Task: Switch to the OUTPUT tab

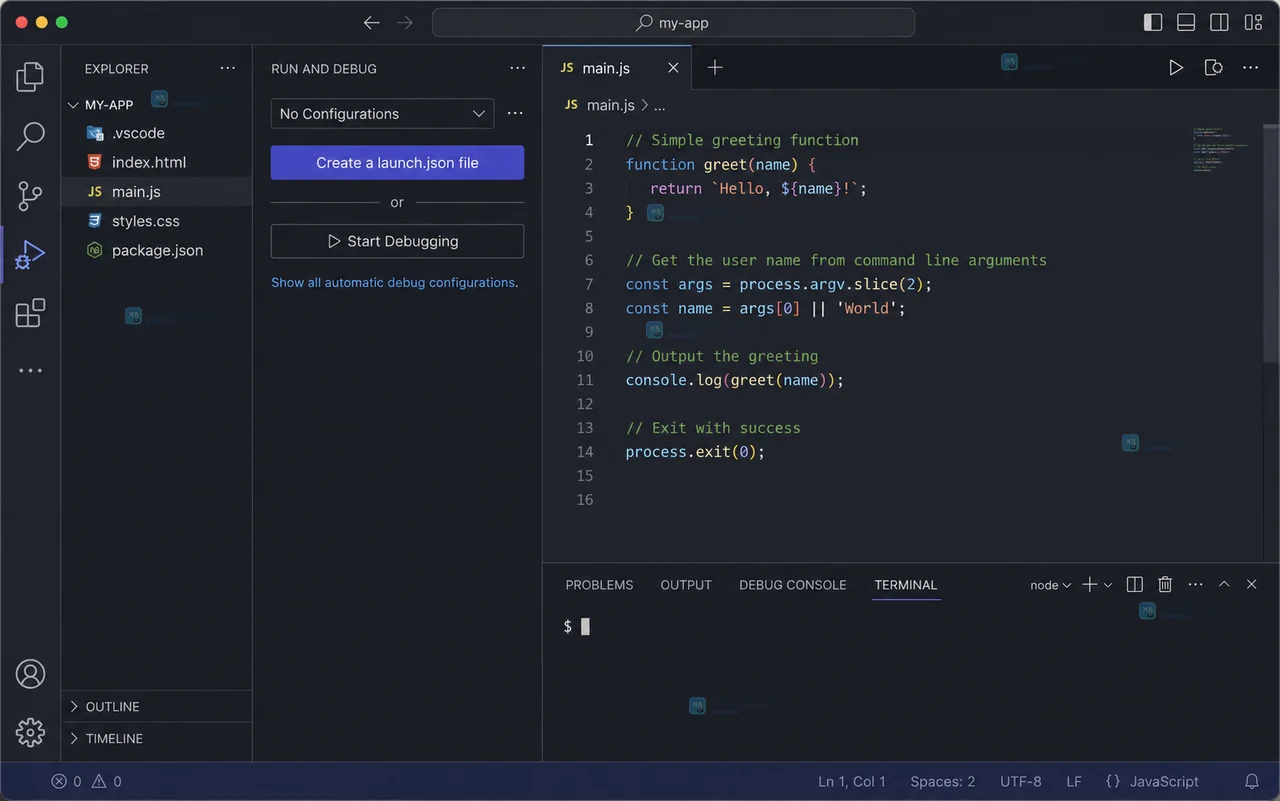Action: 686,585
